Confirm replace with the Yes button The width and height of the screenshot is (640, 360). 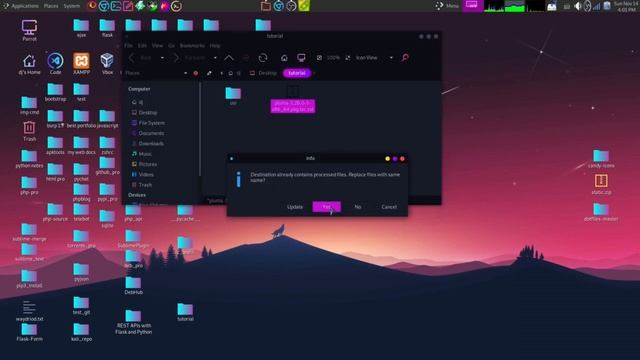click(327, 207)
